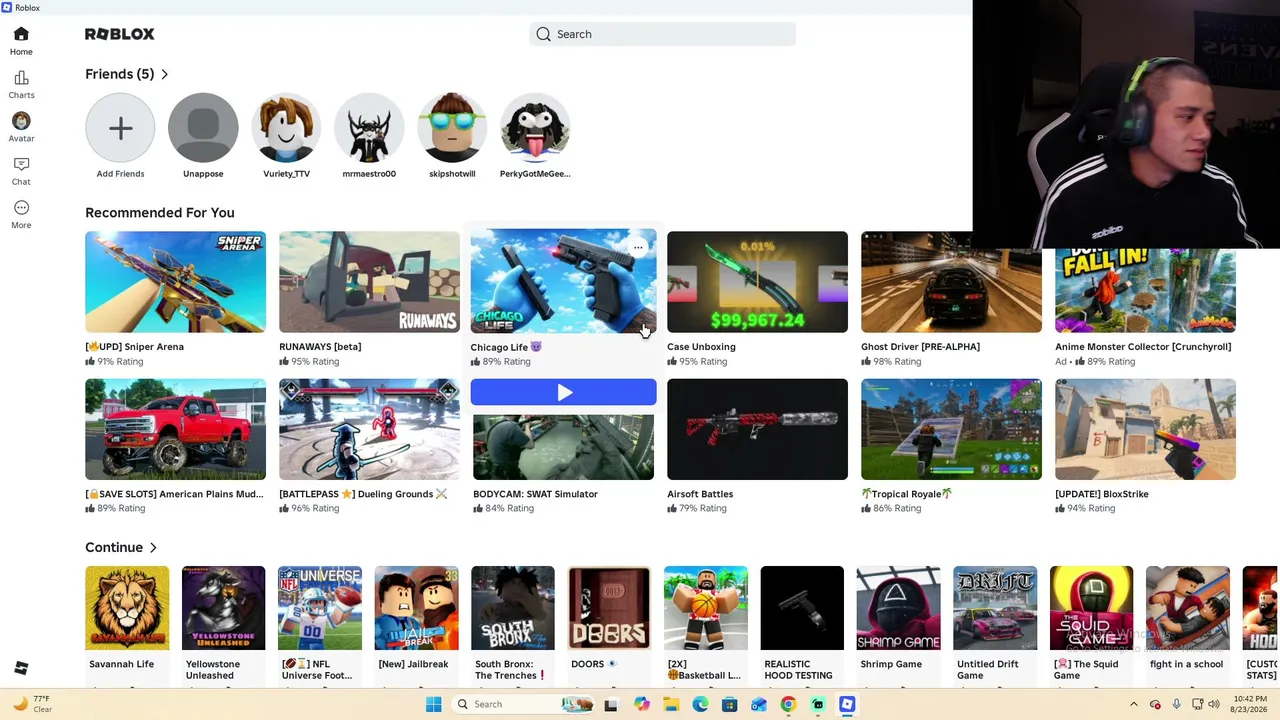Open the BloxStrike game thumbnail
Viewport: 1280px width, 720px height.
point(1145,429)
